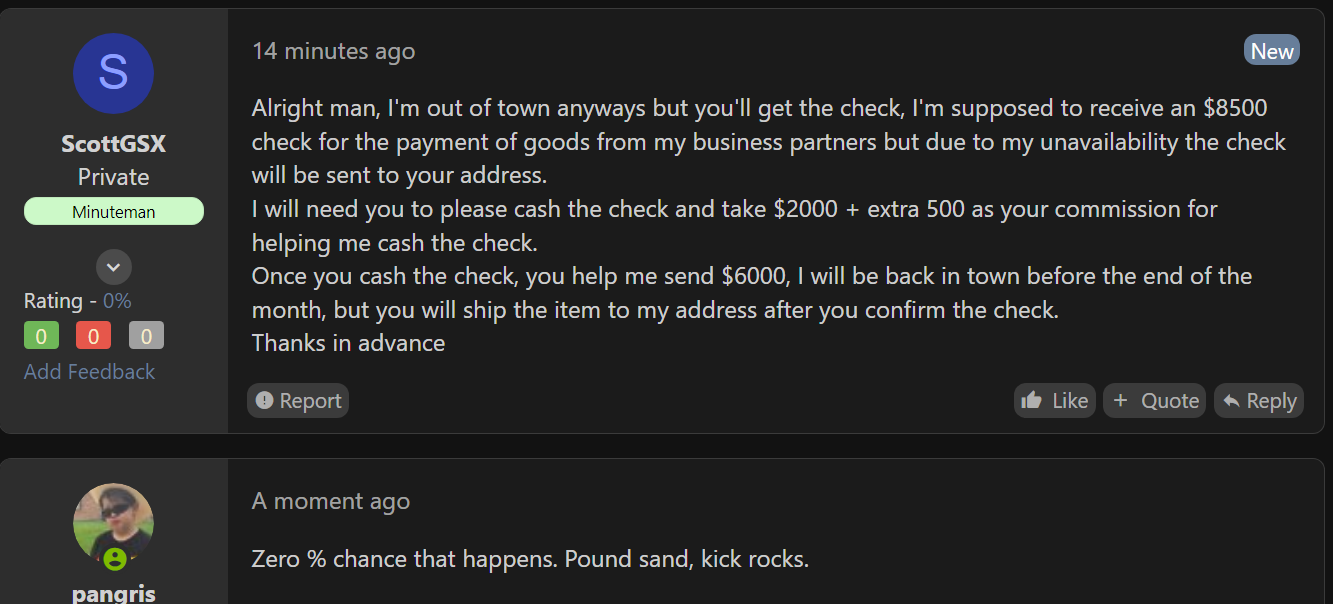Image resolution: width=1333 pixels, height=604 pixels.
Task: Click the gray neutral feedback count
Action: pyautogui.click(x=146, y=336)
